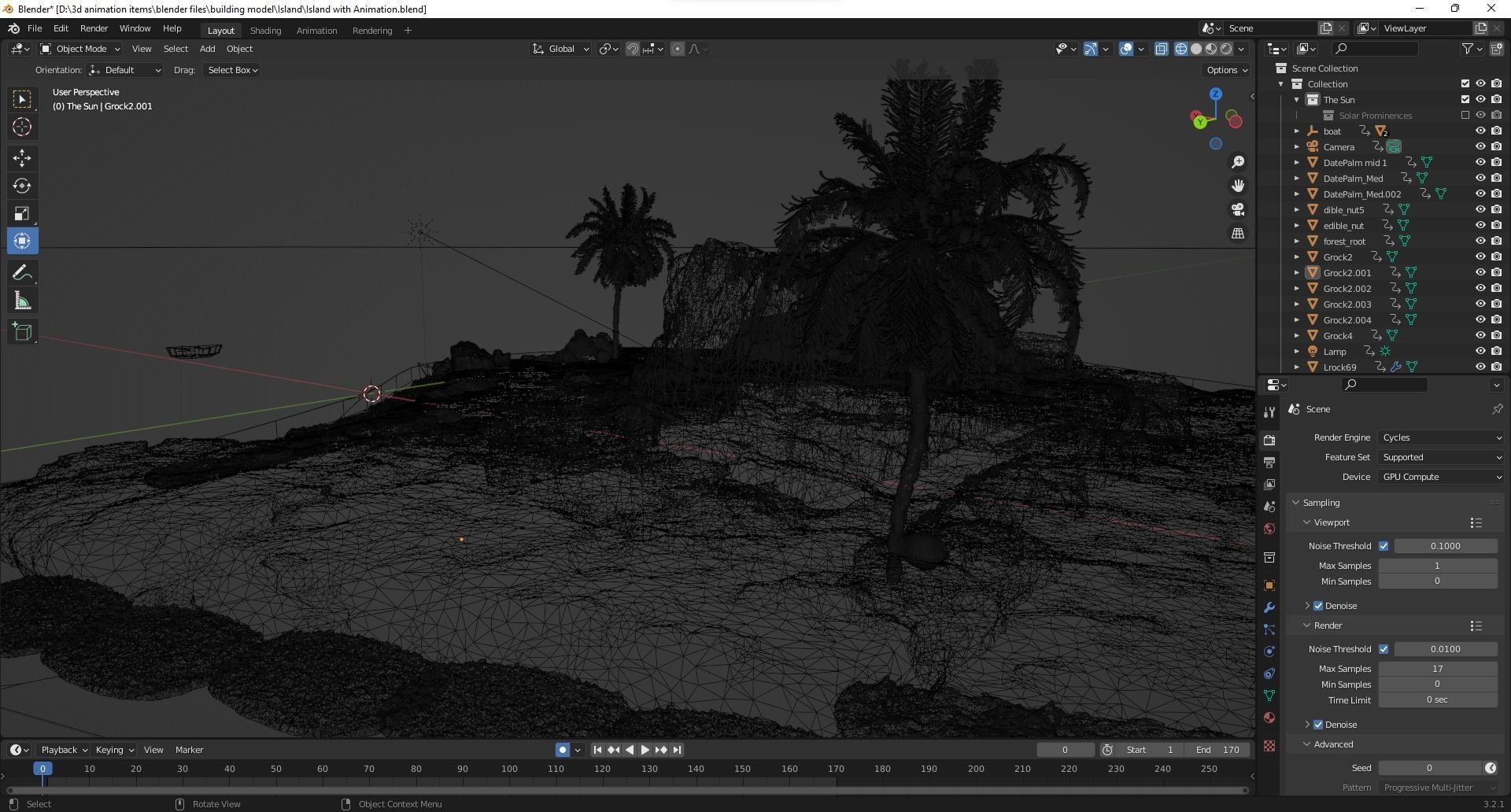Image resolution: width=1511 pixels, height=812 pixels.
Task: Switch to the Animation workspace tab
Action: click(316, 31)
